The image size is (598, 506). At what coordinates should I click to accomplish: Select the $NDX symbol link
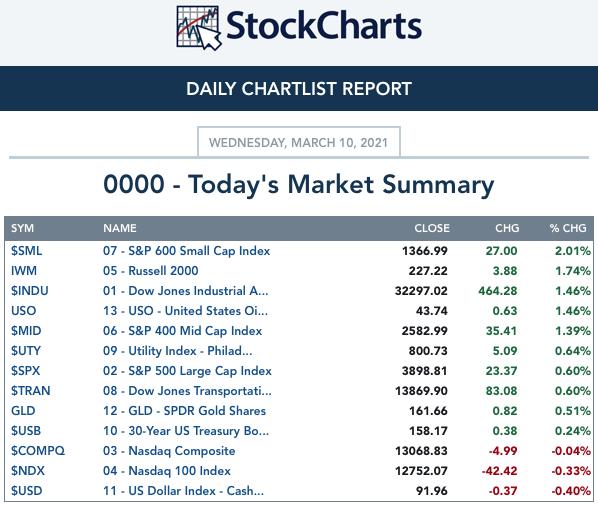click(27, 471)
